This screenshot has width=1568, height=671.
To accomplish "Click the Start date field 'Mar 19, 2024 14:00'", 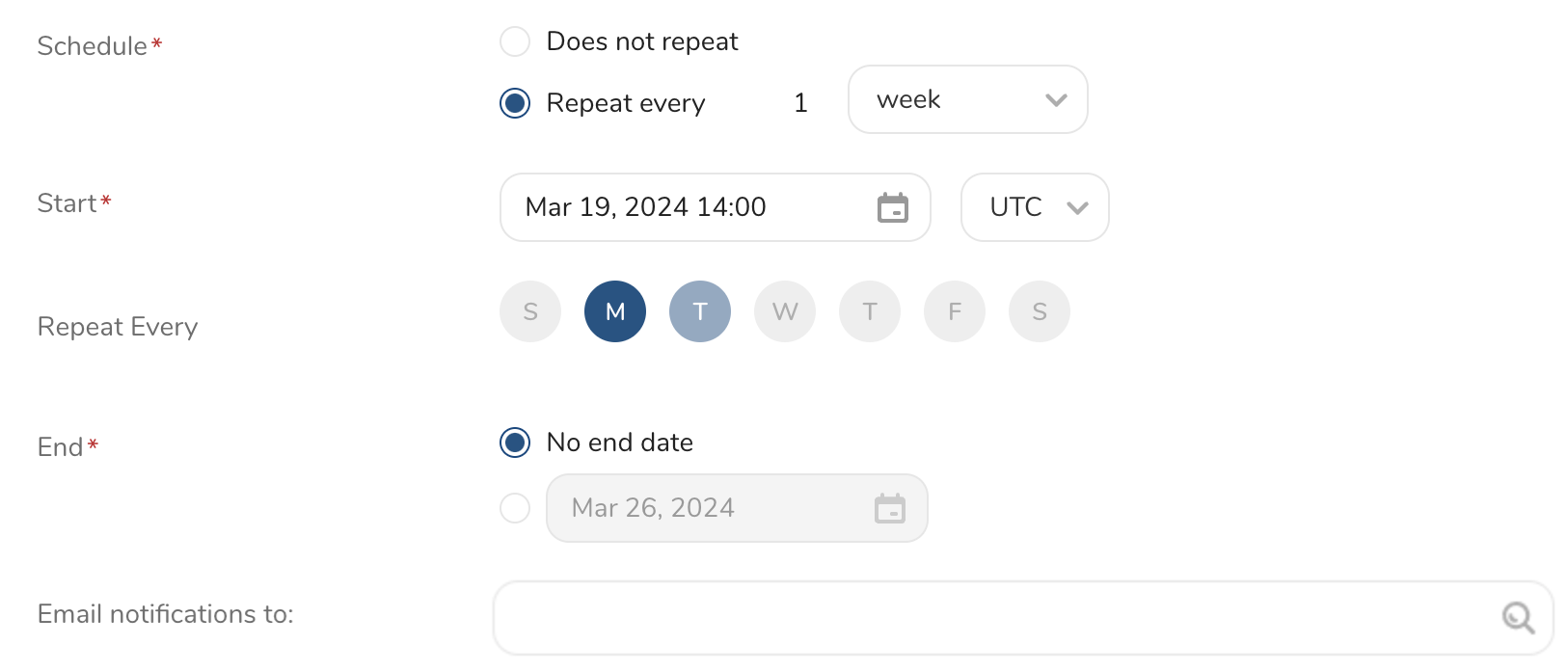I will pyautogui.click(x=675, y=207).
